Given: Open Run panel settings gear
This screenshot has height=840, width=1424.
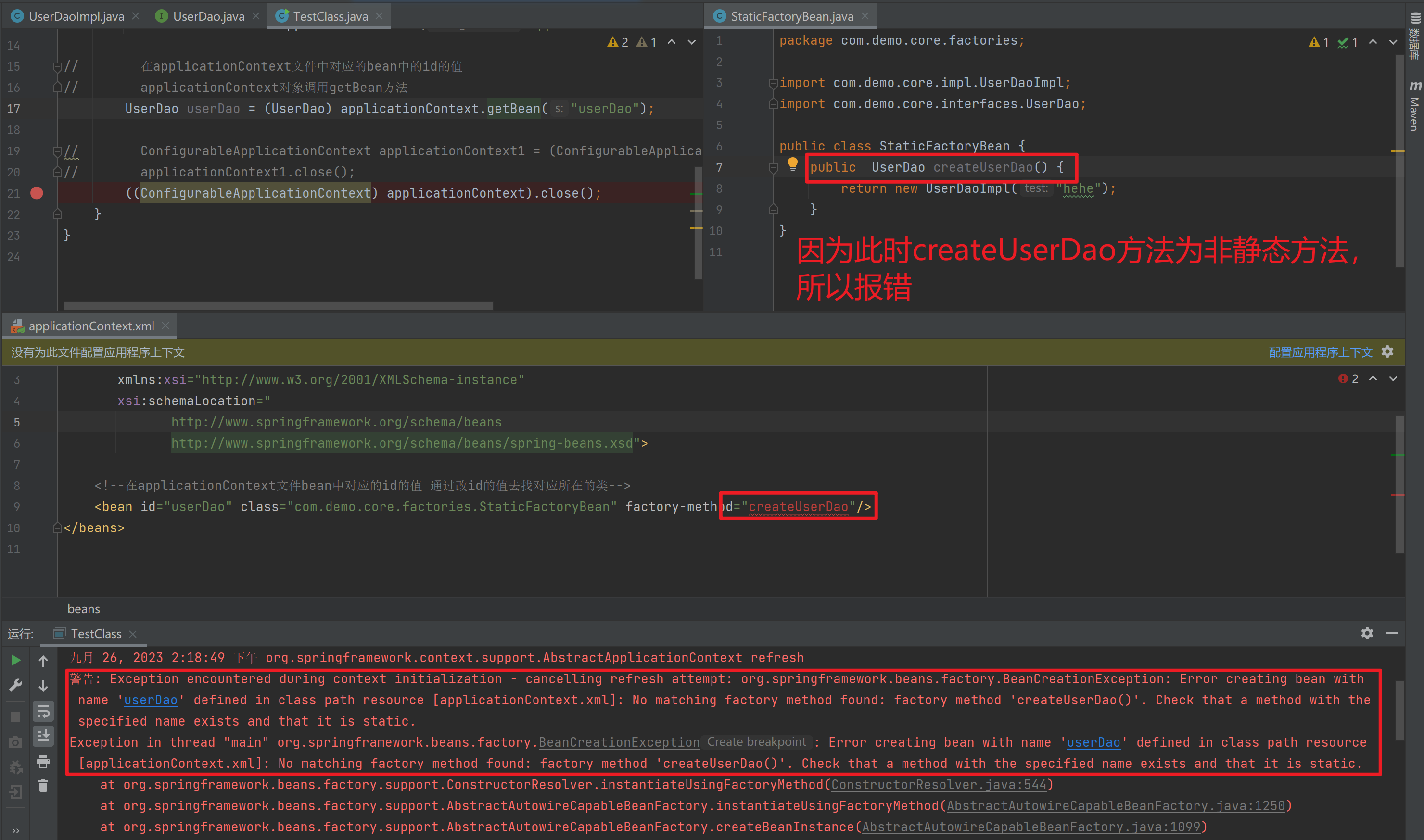Looking at the screenshot, I should click(x=1367, y=633).
